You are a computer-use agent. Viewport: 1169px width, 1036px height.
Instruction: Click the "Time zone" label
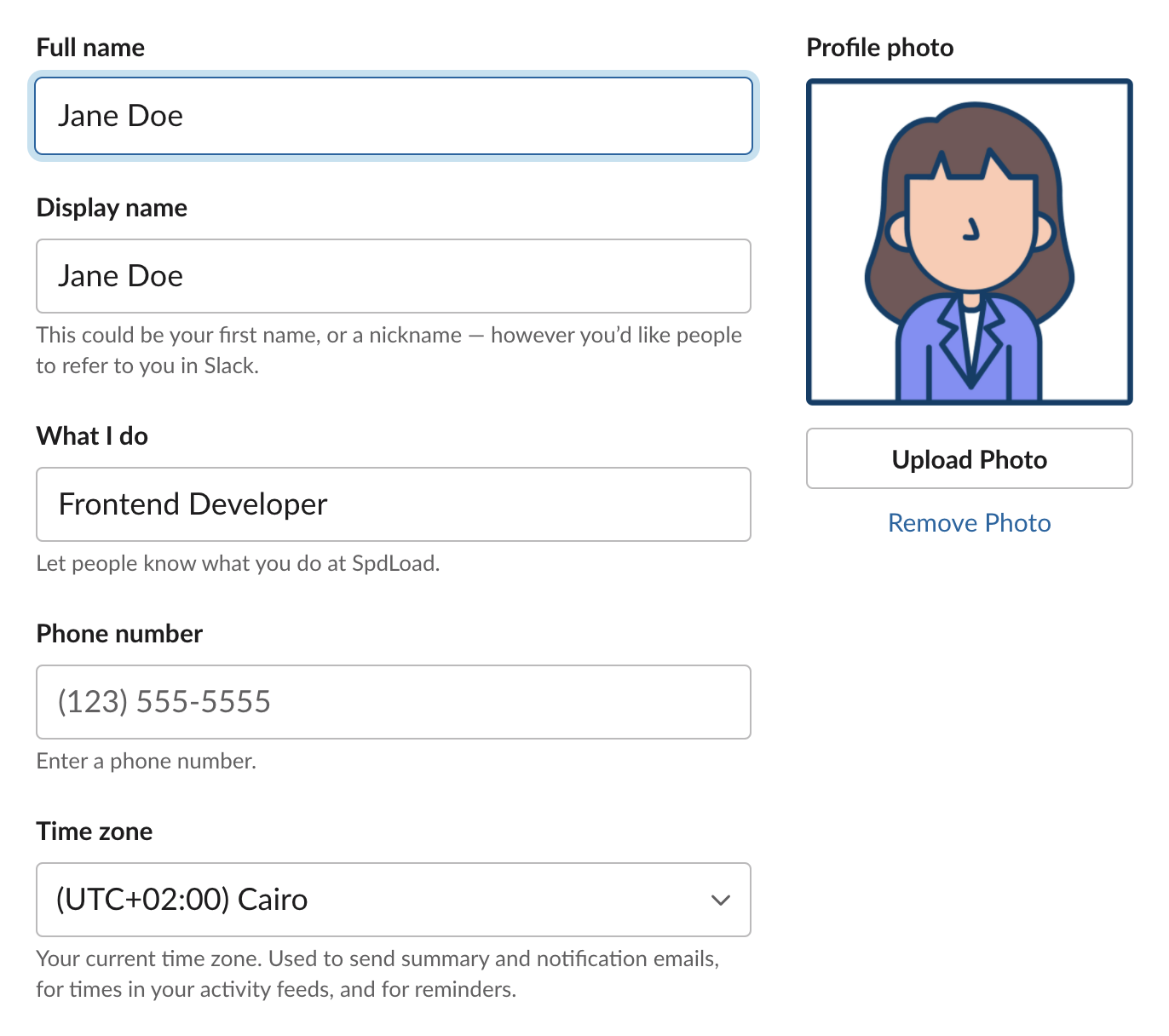point(95,832)
